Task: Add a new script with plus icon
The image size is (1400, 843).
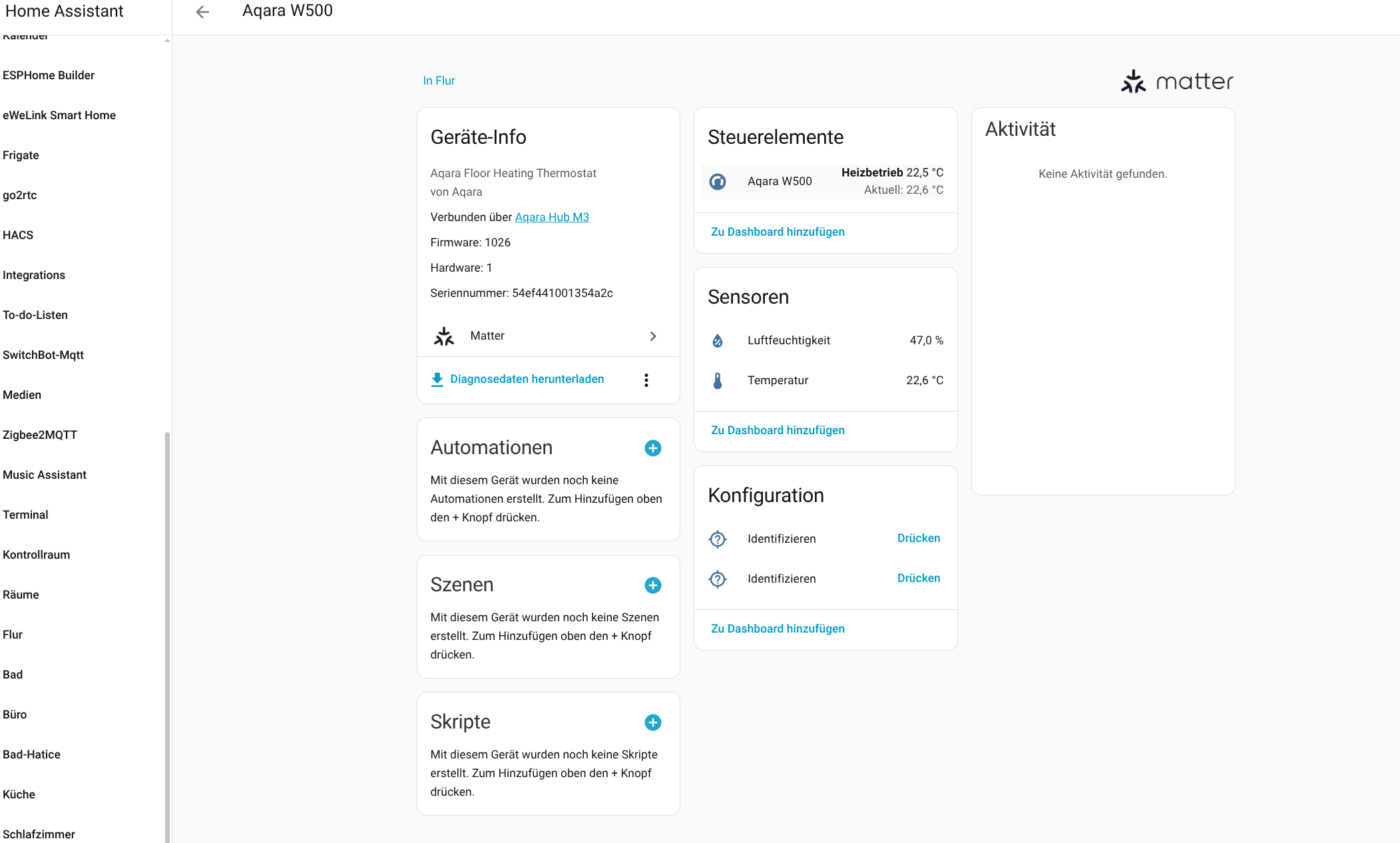Action: pyautogui.click(x=652, y=722)
